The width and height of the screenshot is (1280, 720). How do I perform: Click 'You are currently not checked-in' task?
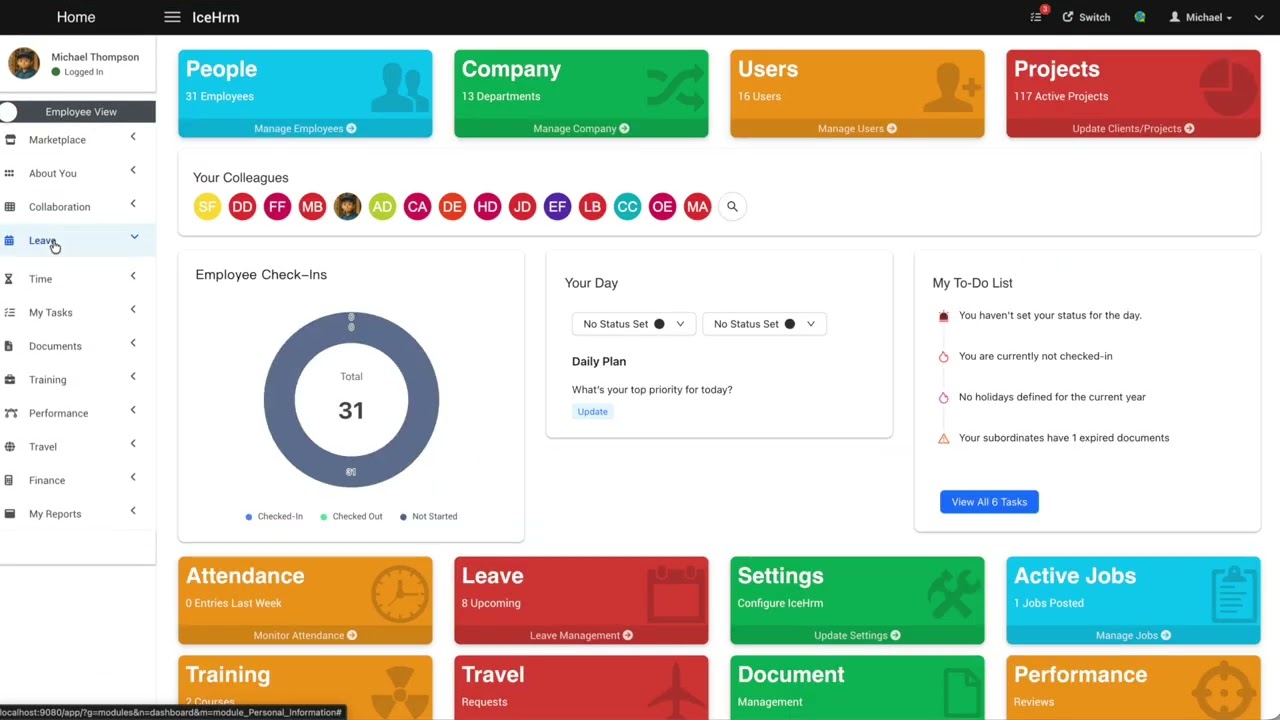[1035, 356]
